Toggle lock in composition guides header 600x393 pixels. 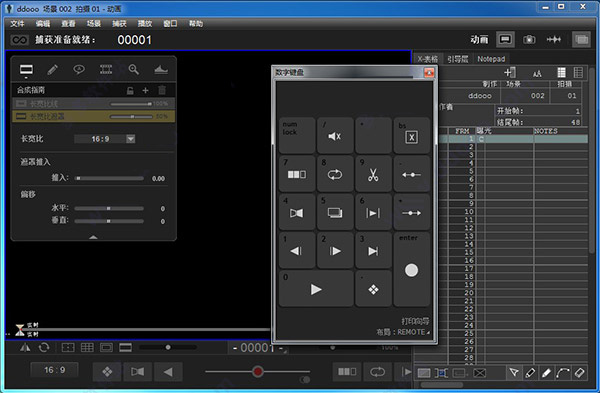(130, 90)
